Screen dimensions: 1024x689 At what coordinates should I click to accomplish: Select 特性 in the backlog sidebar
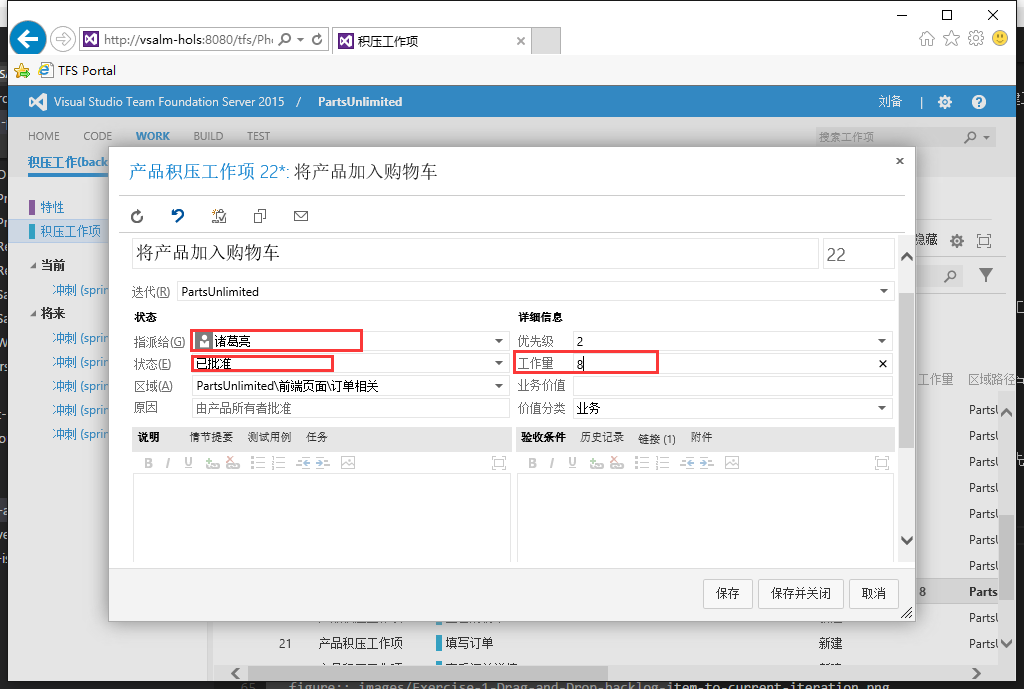tap(52, 208)
